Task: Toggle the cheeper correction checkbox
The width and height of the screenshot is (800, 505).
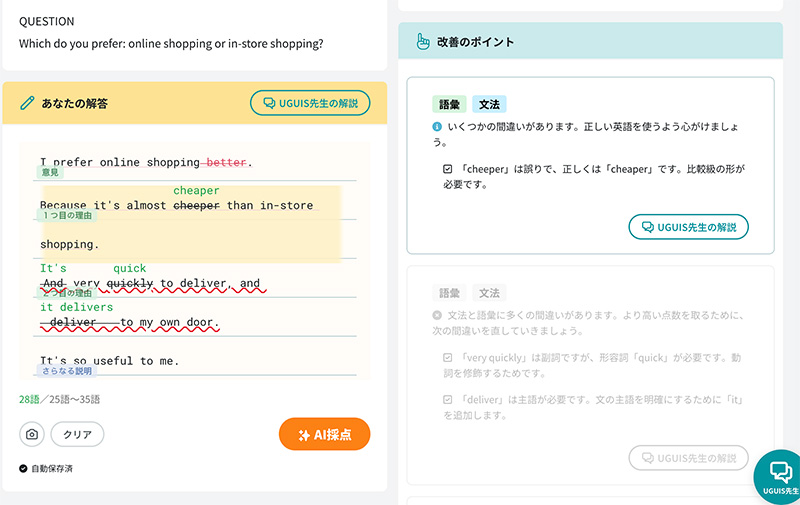Action: tap(448, 169)
